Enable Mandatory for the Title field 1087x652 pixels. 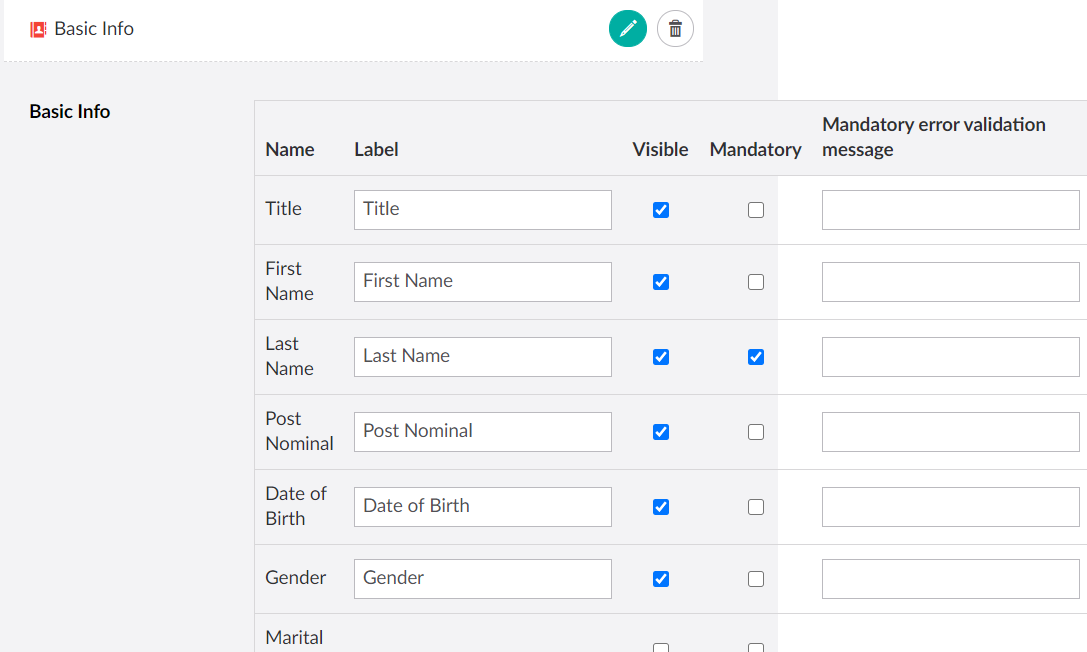pyautogui.click(x=755, y=209)
